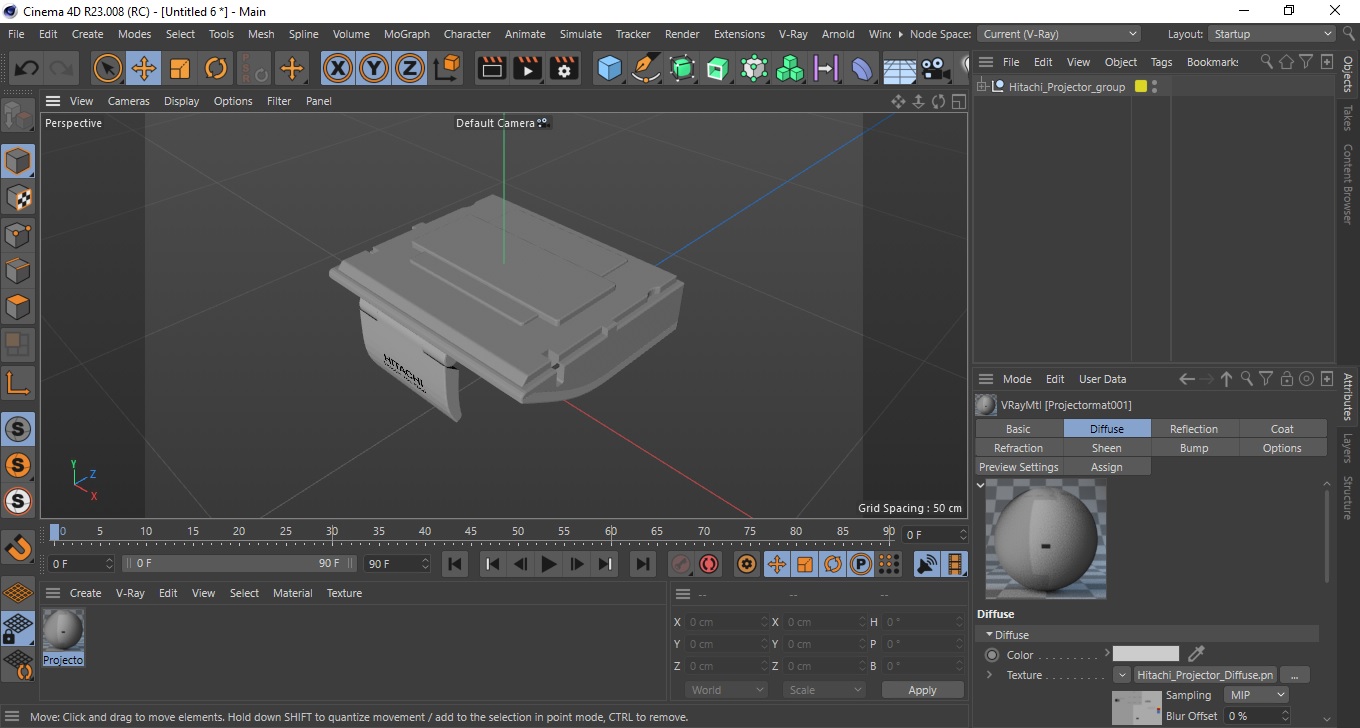Toggle Enable Axis icon

pyautogui.click(x=18, y=382)
